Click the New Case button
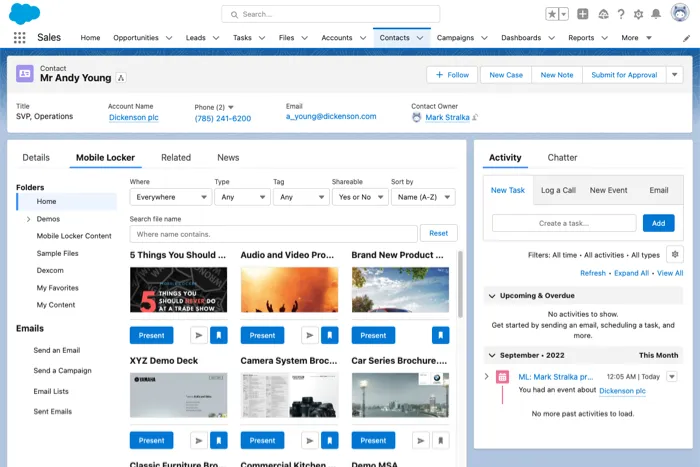Screen dimensions: 700x467 coord(506,75)
